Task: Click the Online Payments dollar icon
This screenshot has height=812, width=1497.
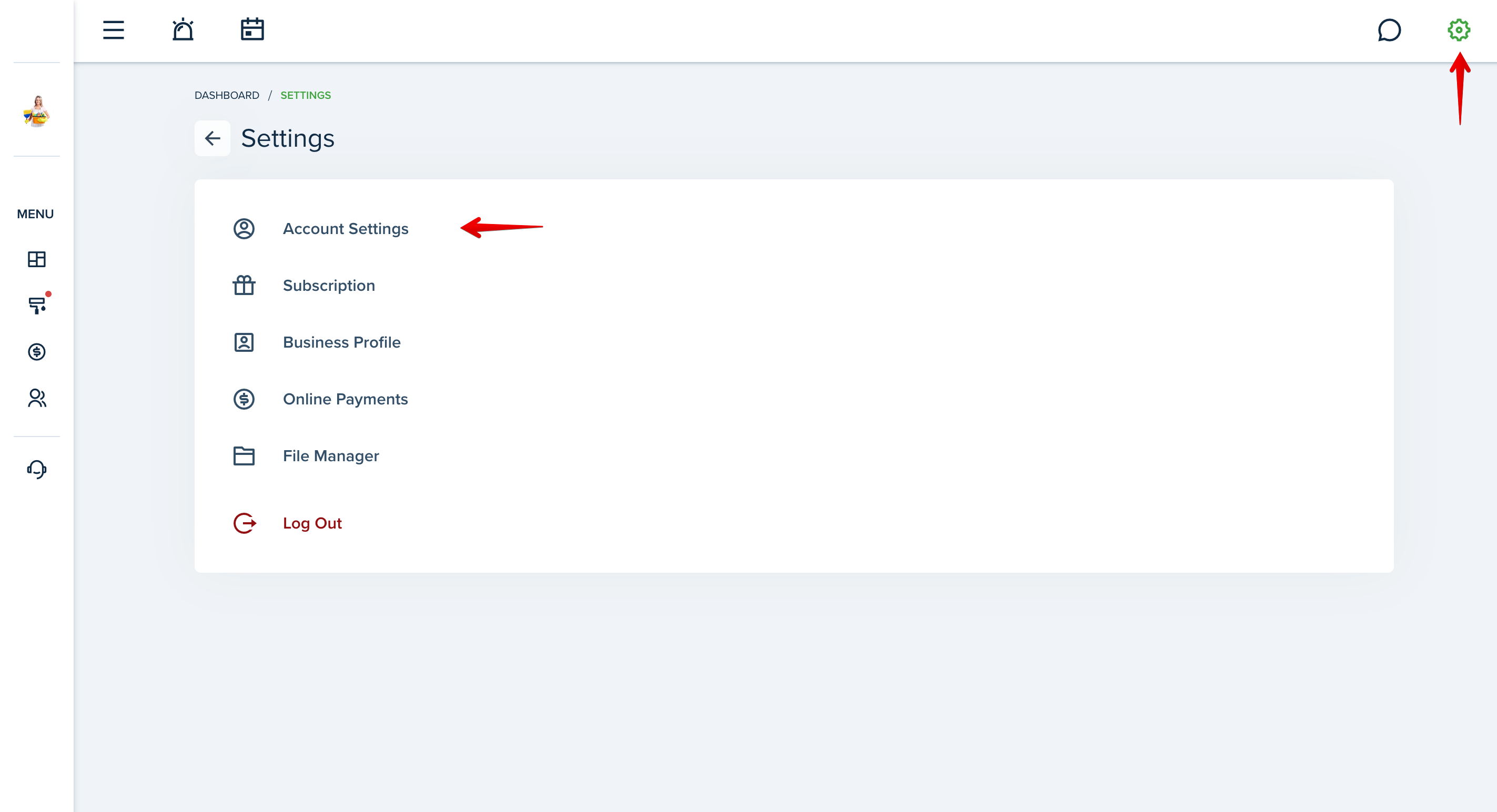Action: (x=244, y=399)
